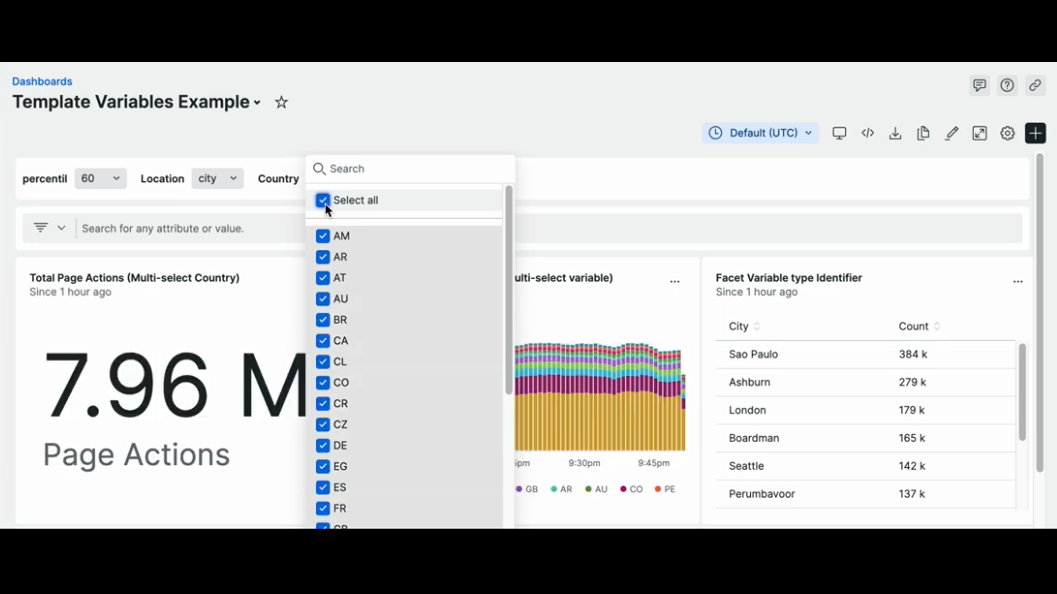Click the download dashboard icon
This screenshot has height=594, width=1057.
point(895,133)
